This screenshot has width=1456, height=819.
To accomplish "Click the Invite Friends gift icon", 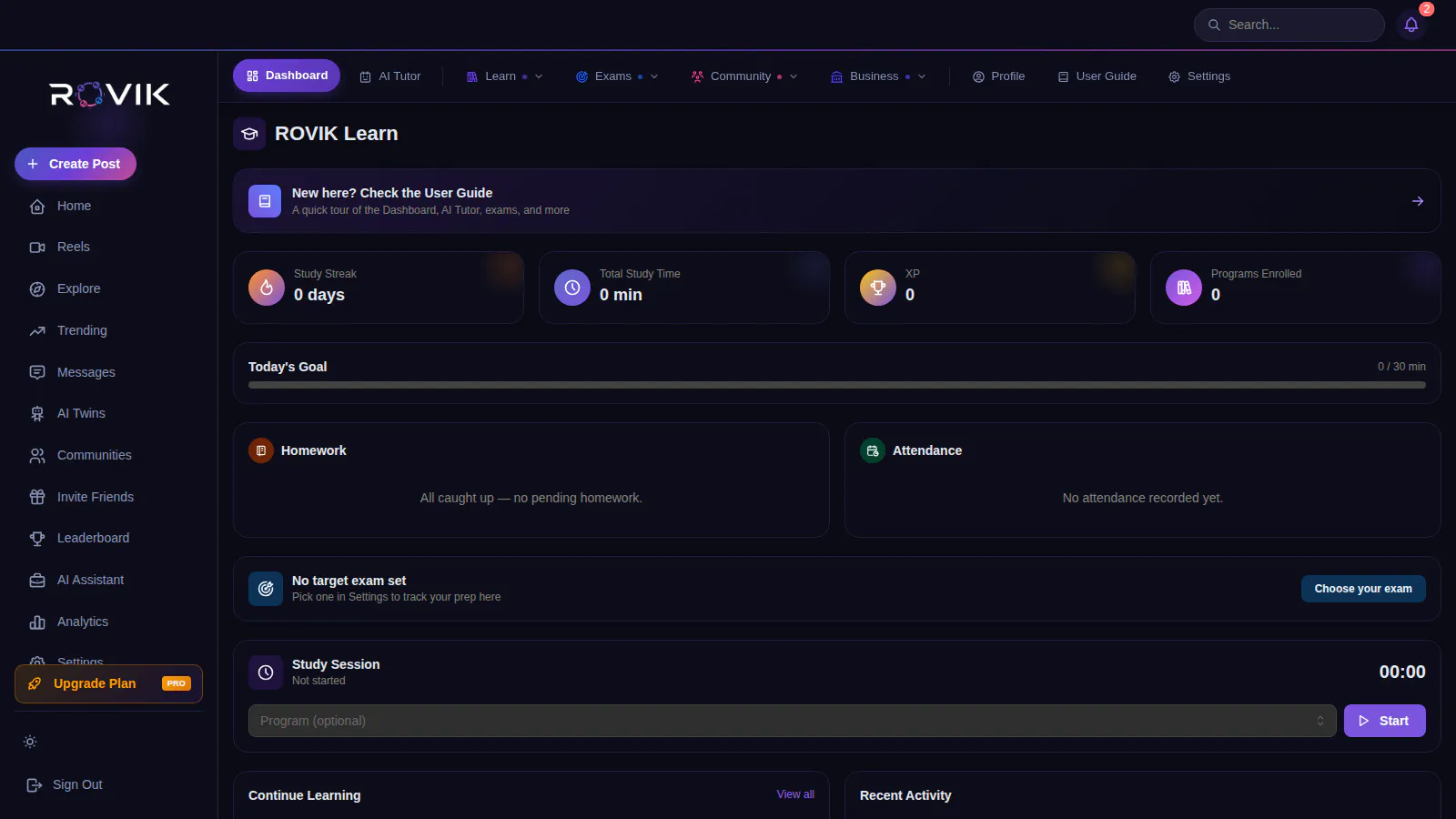I will point(37,497).
